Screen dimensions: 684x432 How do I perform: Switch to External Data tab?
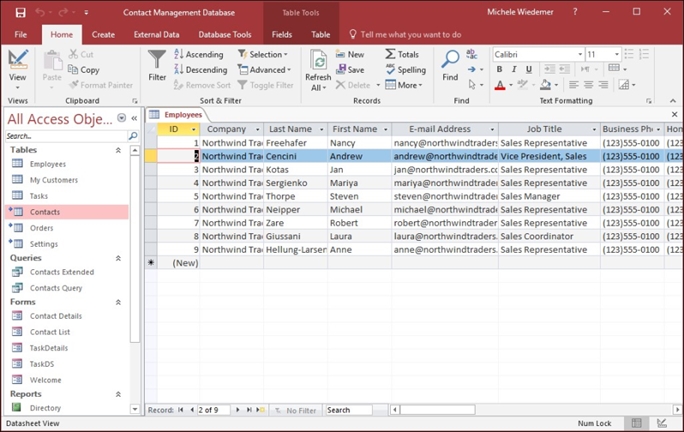click(x=156, y=34)
